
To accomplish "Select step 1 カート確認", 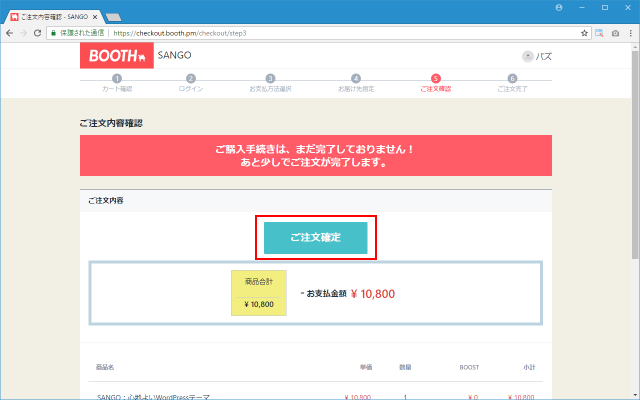I will [x=117, y=83].
